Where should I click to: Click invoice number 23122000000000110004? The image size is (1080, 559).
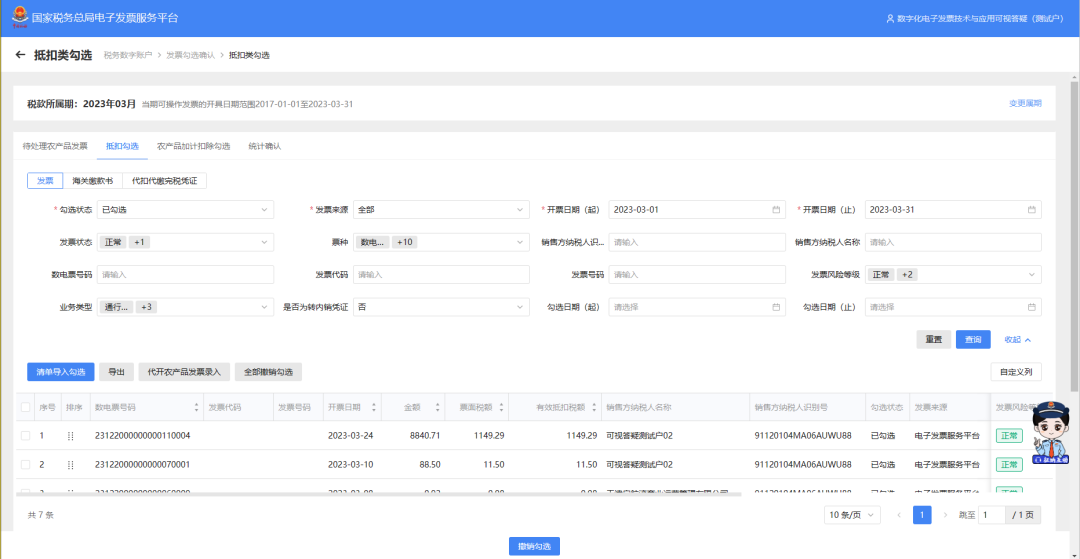[x=143, y=436]
